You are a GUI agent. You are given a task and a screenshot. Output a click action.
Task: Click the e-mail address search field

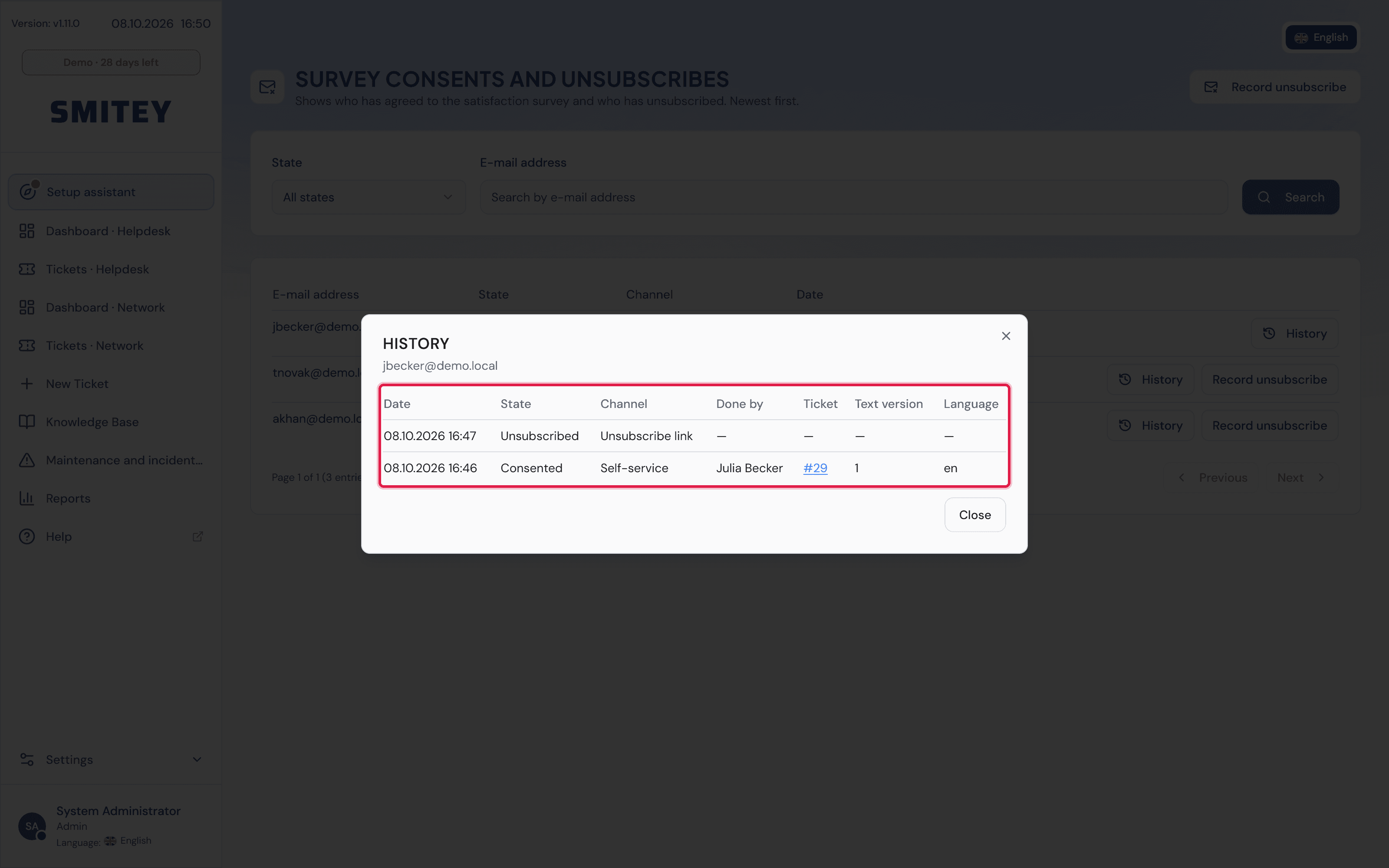pyautogui.click(x=853, y=197)
